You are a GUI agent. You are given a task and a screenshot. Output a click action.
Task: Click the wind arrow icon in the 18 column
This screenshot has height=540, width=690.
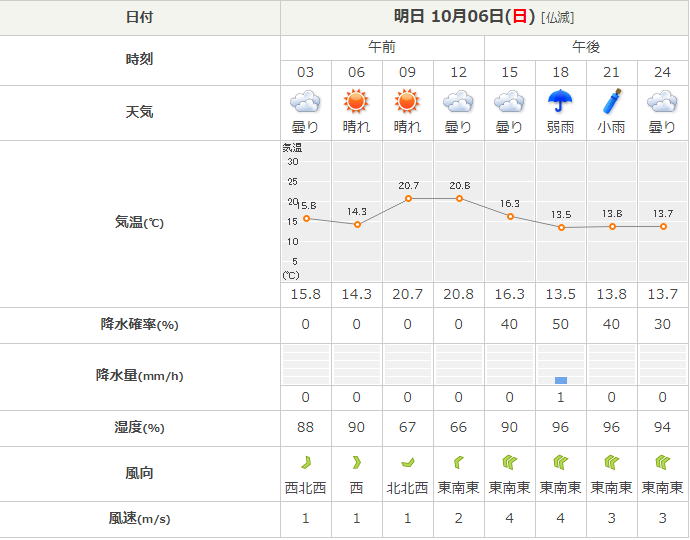pos(561,462)
